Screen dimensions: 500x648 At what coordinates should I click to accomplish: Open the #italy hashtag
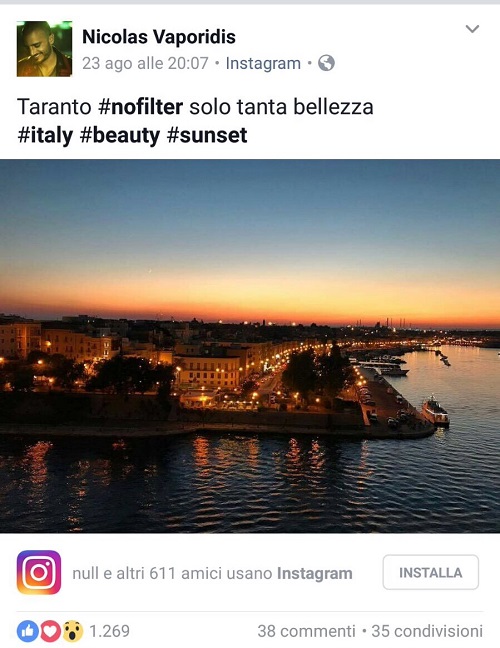click(45, 136)
